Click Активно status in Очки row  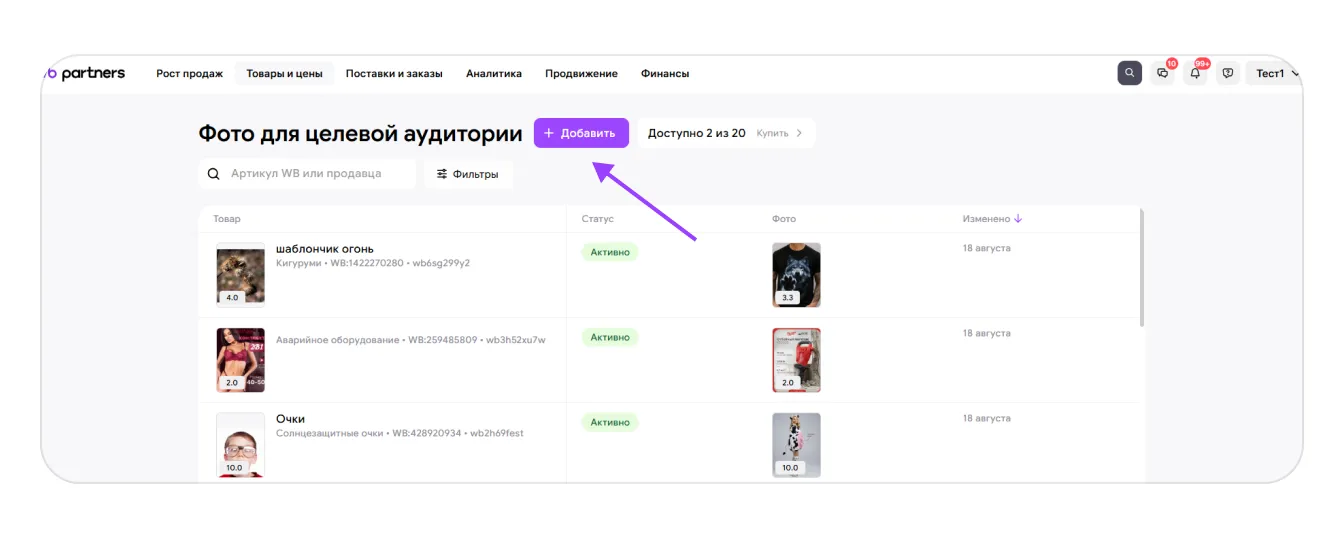click(610, 422)
